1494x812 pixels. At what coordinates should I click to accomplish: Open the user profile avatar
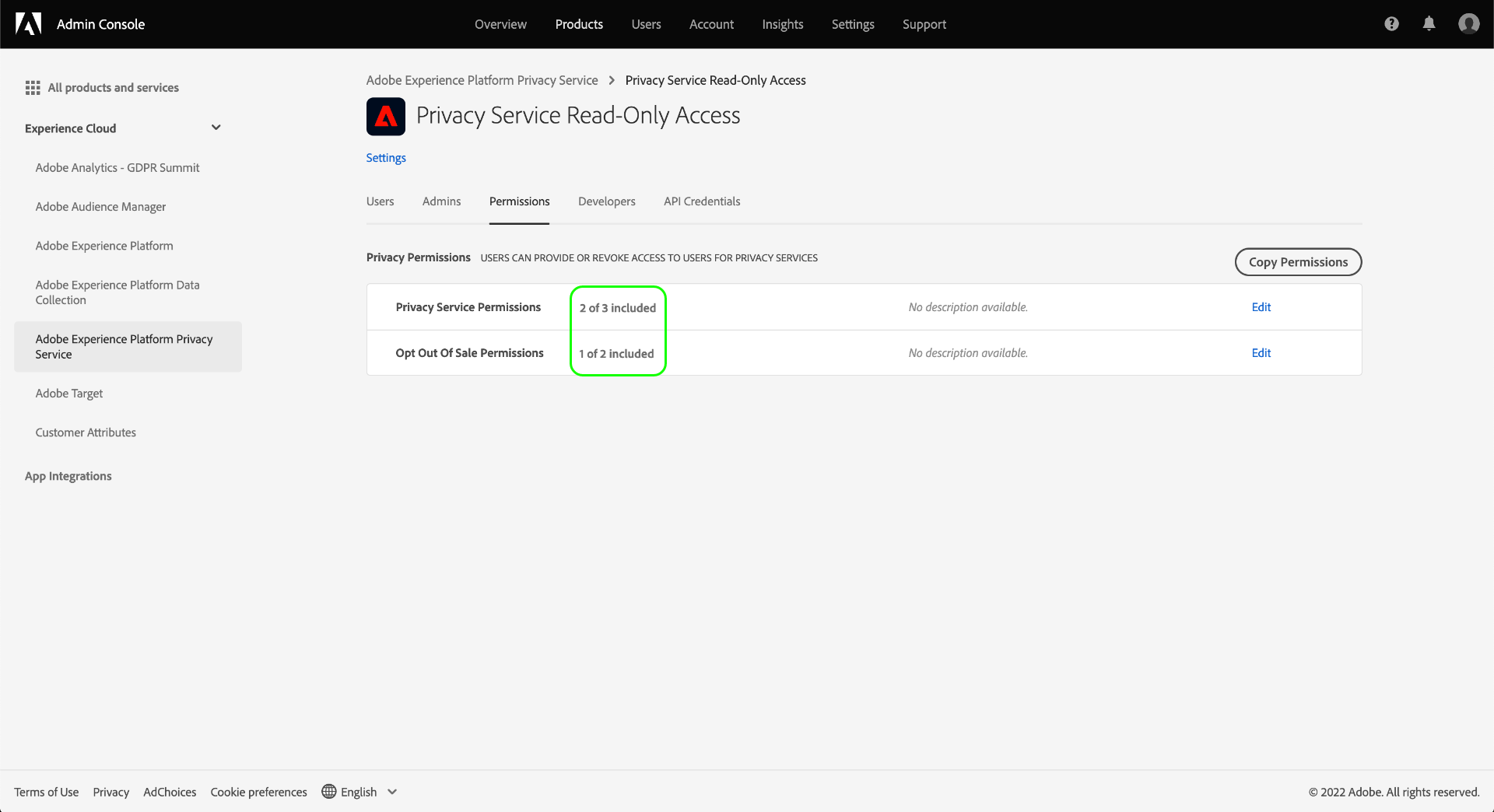coord(1468,24)
